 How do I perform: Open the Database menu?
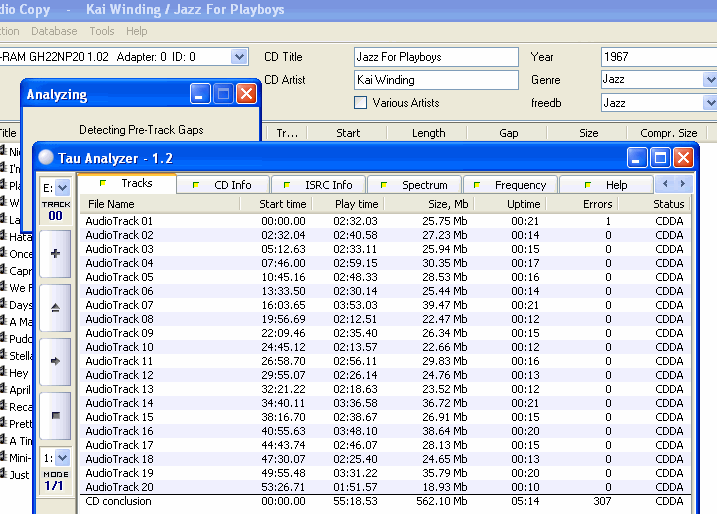[54, 31]
